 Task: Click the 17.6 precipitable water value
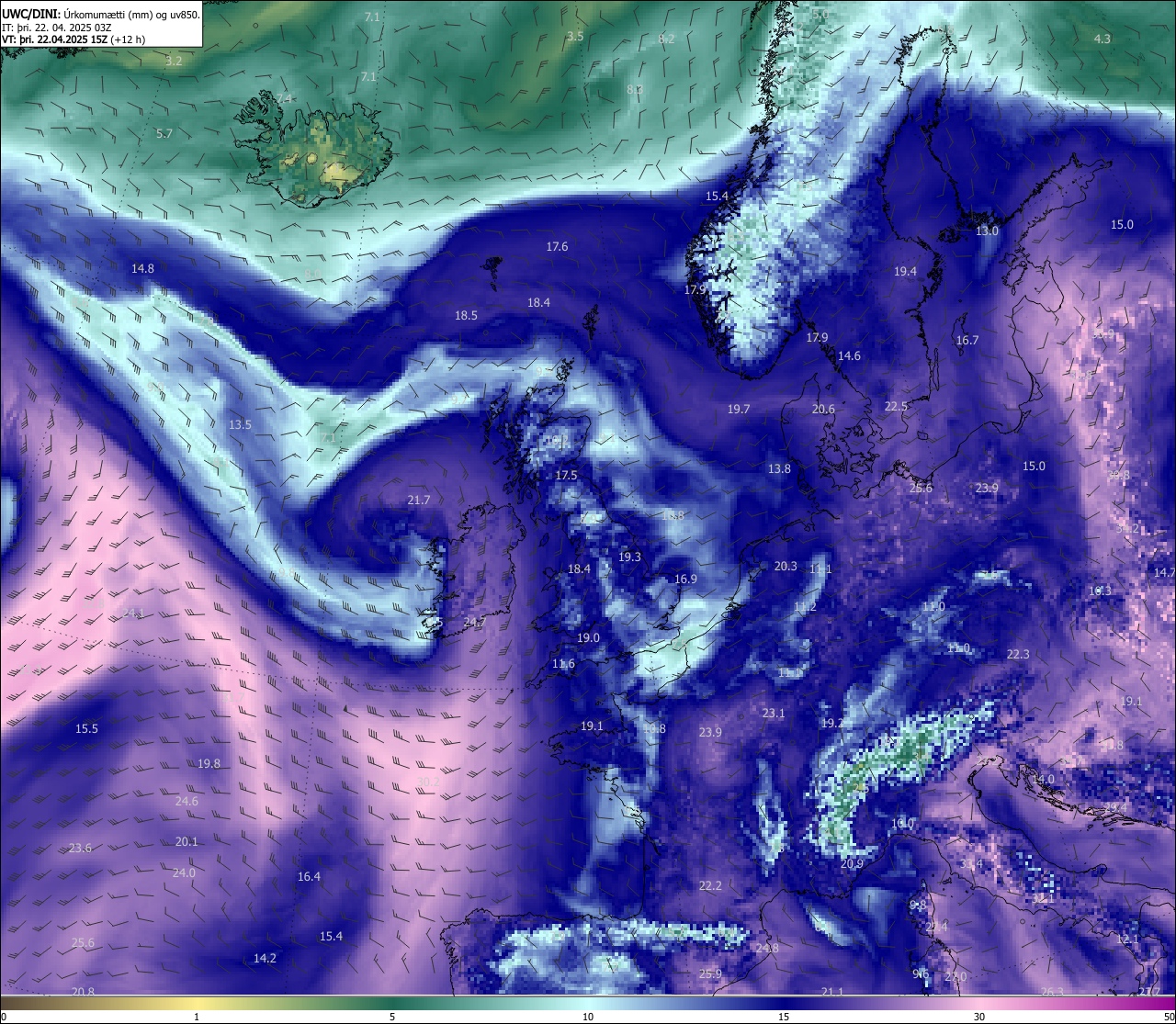point(557,246)
